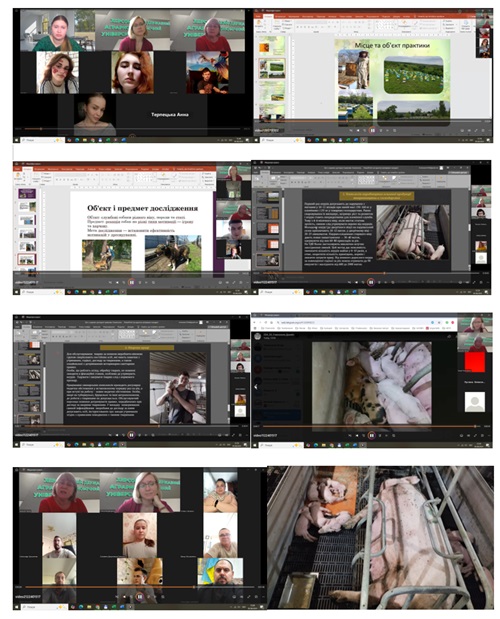Pause the player in the bottom video-call grid
This screenshot has width=500, height=619.
(x=139, y=596)
